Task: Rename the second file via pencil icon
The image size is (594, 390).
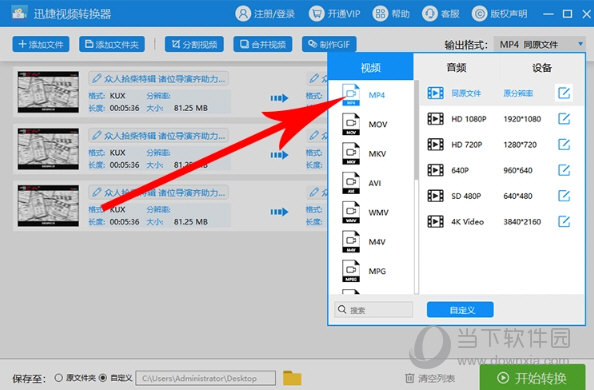Action: pyautogui.click(x=97, y=135)
